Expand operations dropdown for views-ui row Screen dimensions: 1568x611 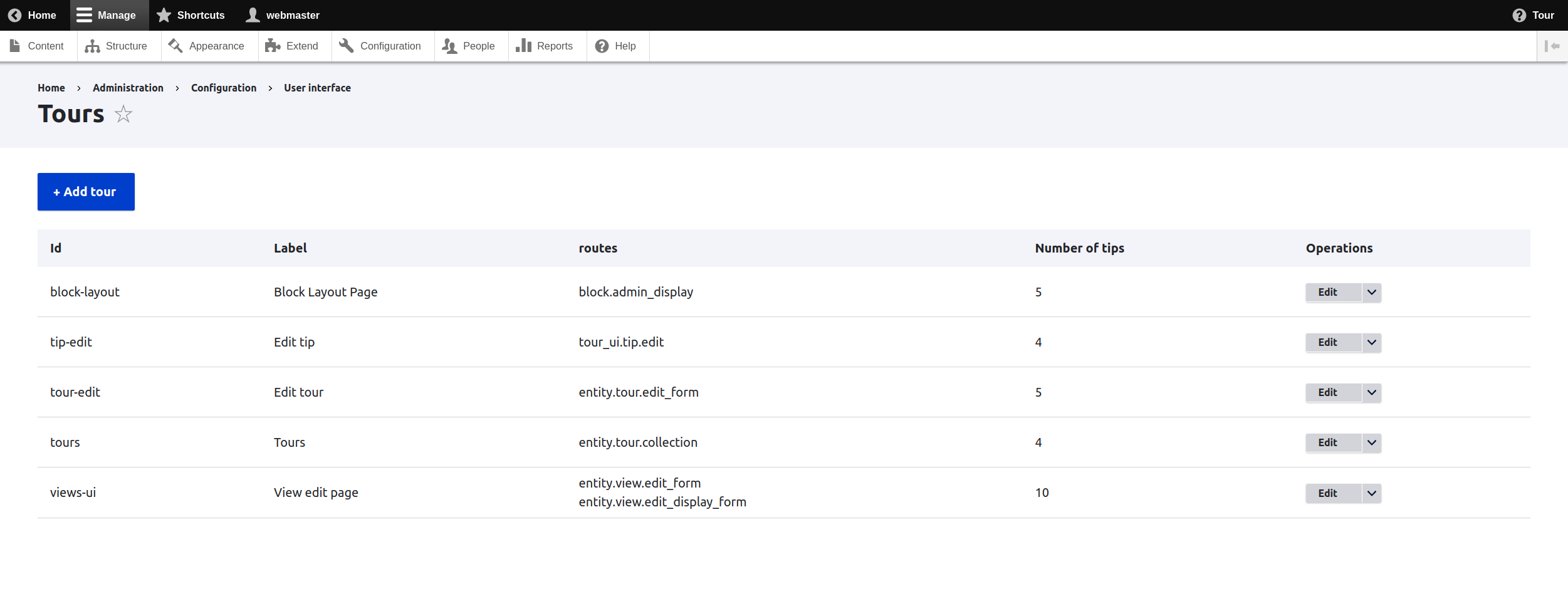(1371, 494)
